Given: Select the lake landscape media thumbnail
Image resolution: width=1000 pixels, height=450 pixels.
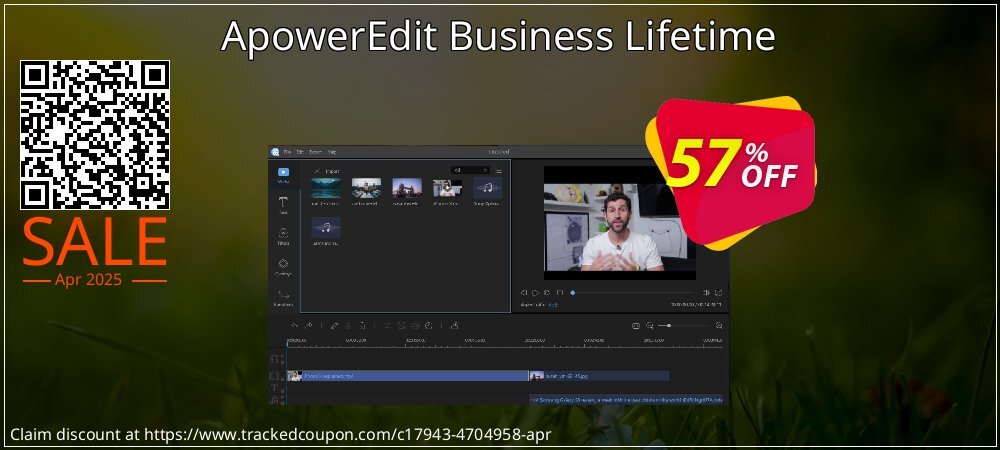Looking at the screenshot, I should tap(325, 188).
